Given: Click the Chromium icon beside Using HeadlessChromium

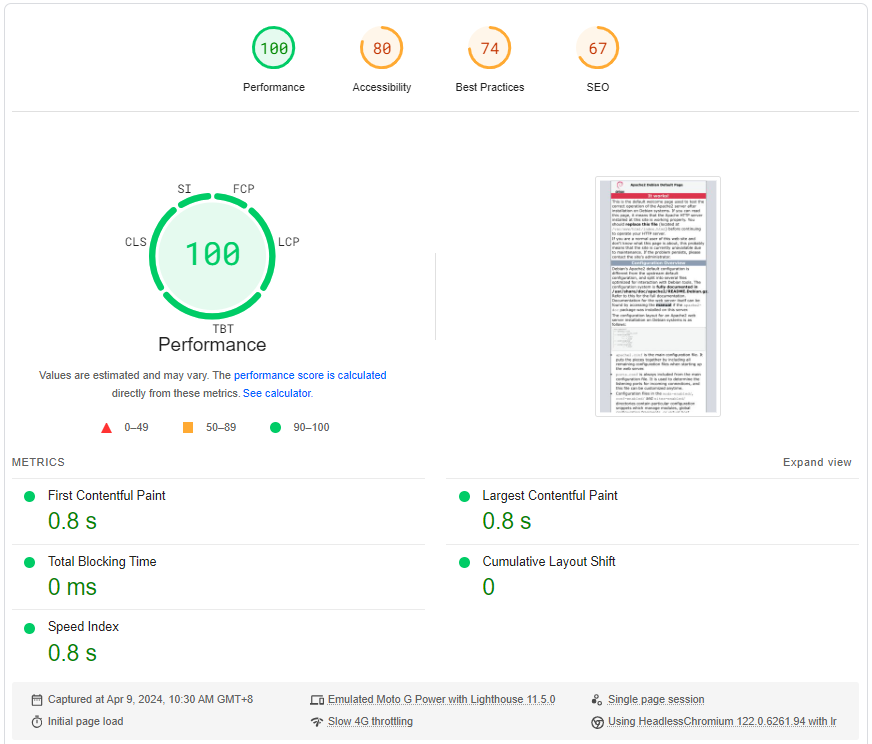Looking at the screenshot, I should click(x=597, y=722).
